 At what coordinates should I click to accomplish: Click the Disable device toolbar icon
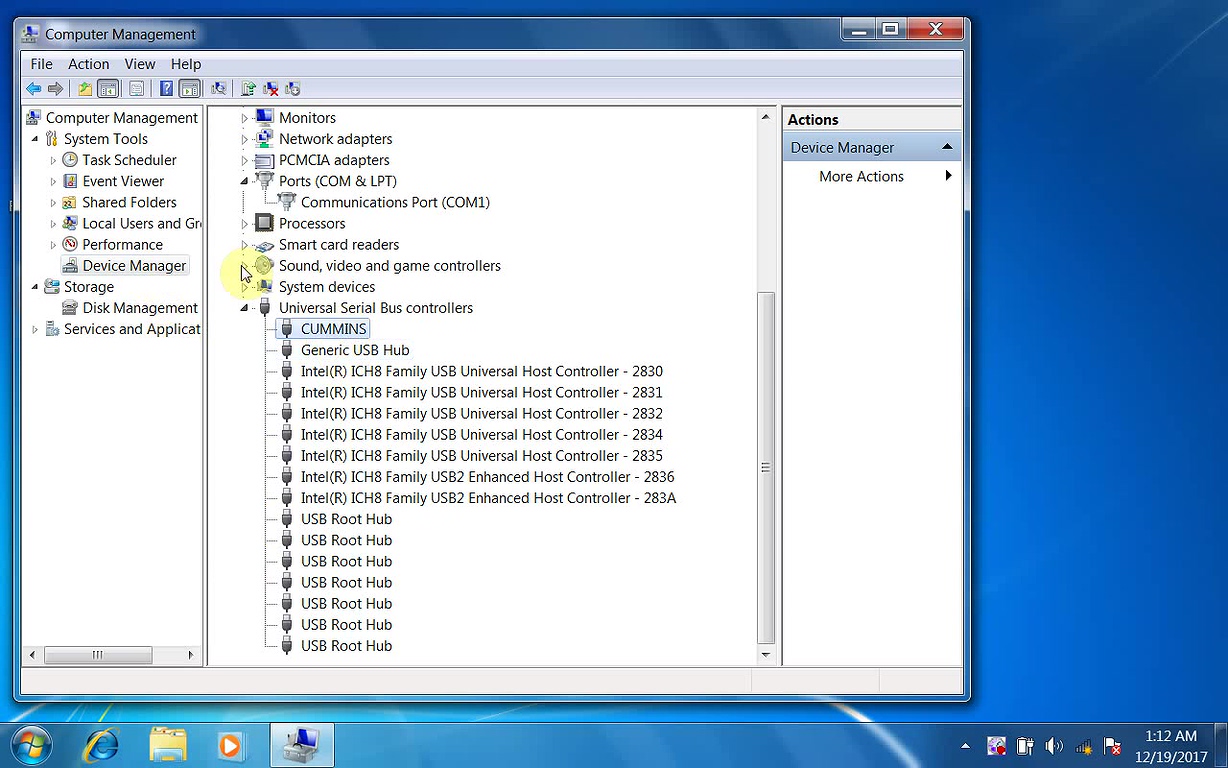click(x=292, y=89)
